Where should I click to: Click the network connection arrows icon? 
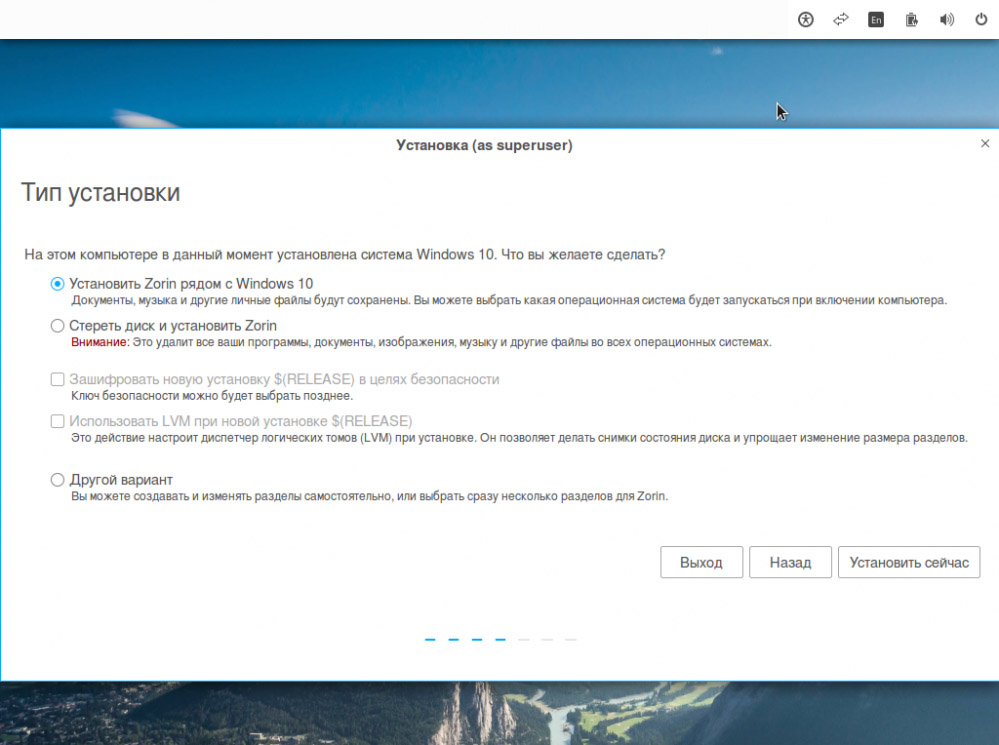[x=841, y=20]
